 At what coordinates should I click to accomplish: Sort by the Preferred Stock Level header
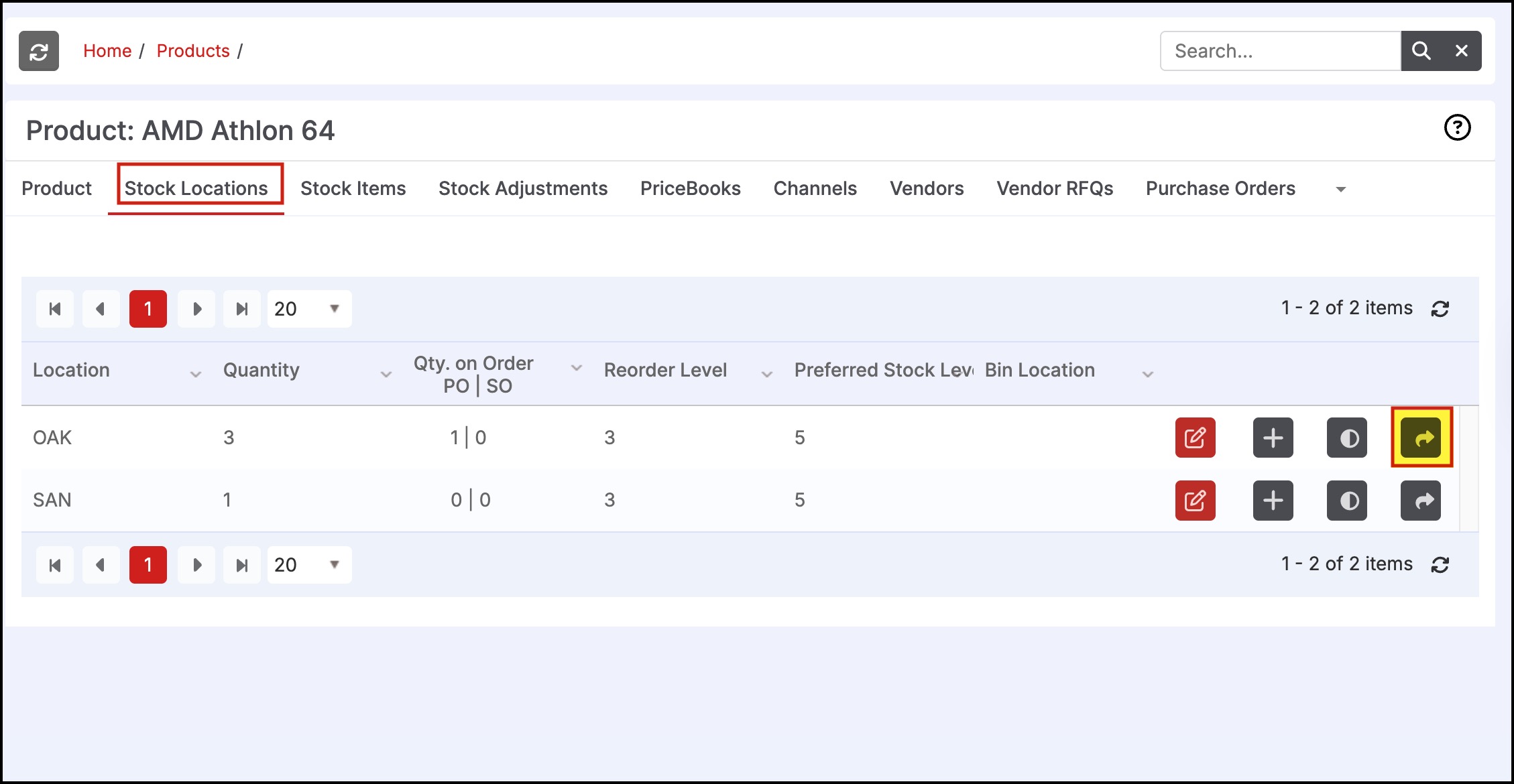coord(884,370)
